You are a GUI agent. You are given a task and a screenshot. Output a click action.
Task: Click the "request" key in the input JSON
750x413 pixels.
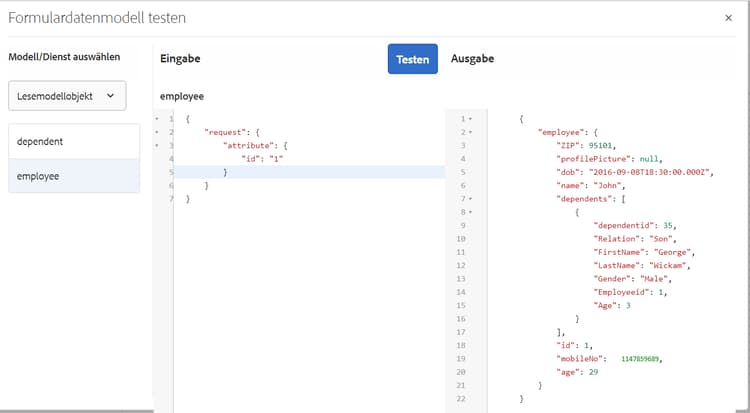pos(222,132)
